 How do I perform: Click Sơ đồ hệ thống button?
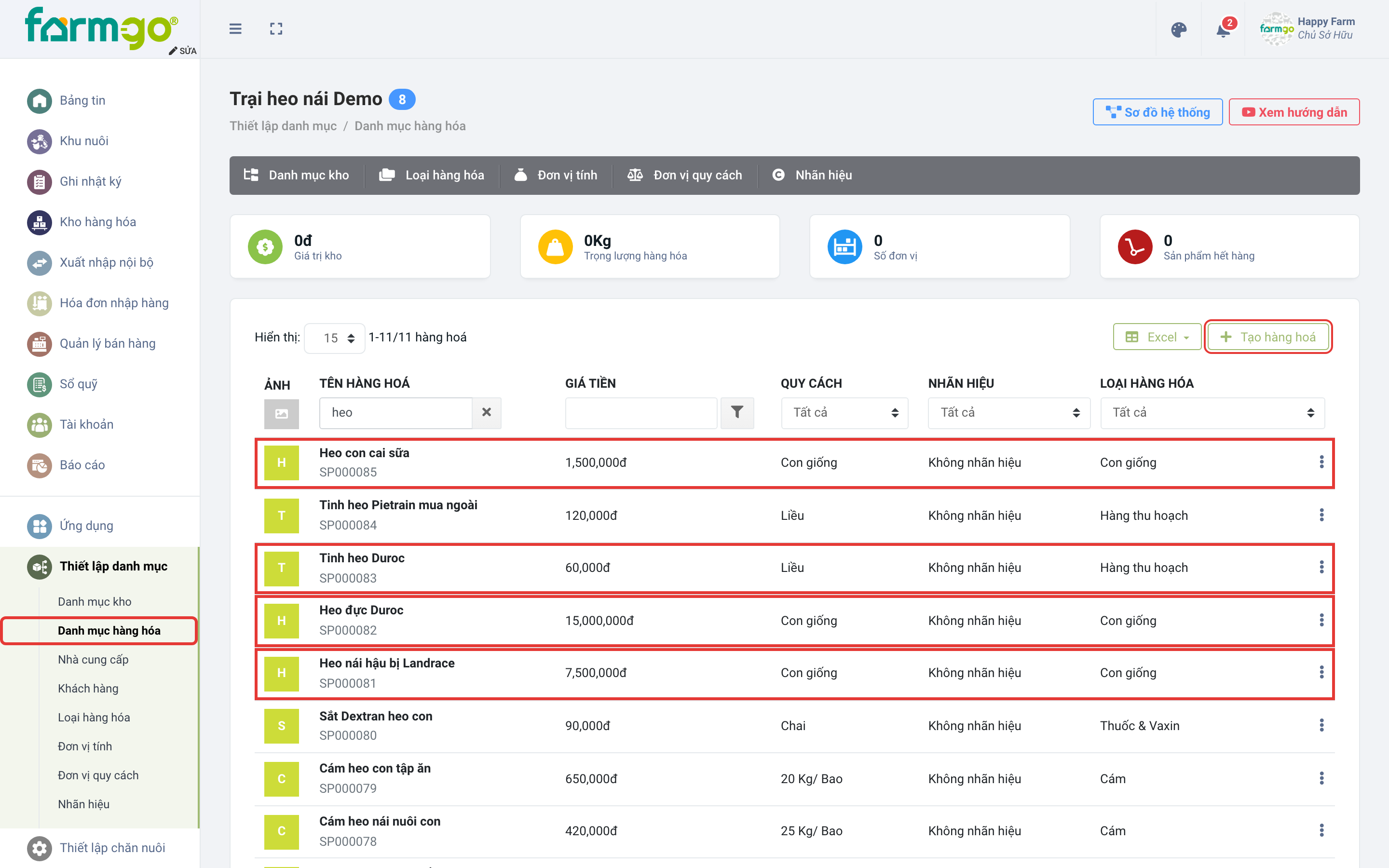pos(1157,112)
